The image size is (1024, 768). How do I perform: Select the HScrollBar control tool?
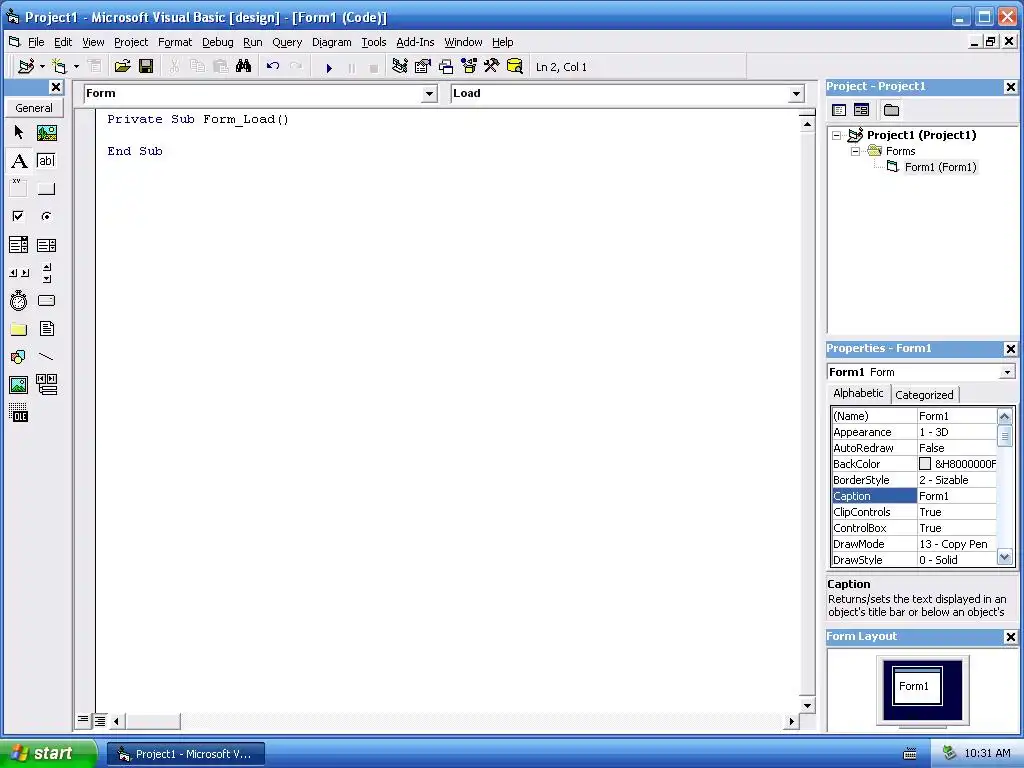coord(19,273)
